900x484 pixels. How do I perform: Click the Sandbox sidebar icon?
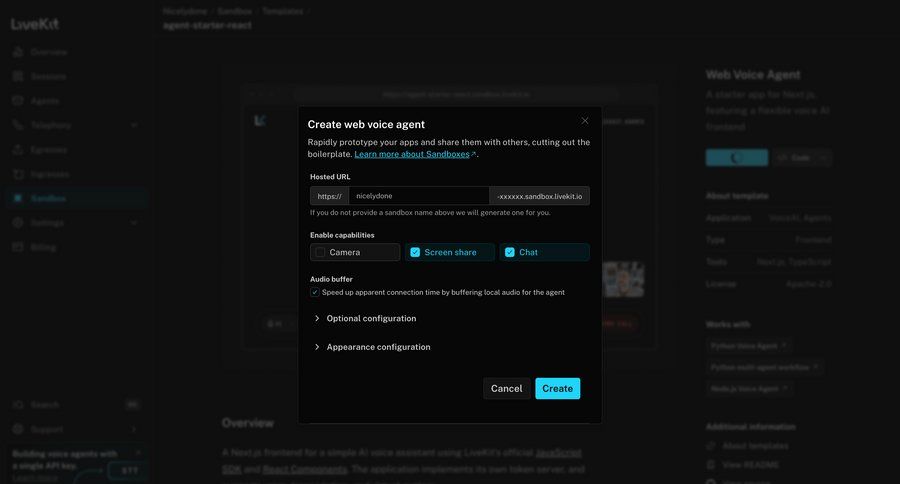click(18, 198)
